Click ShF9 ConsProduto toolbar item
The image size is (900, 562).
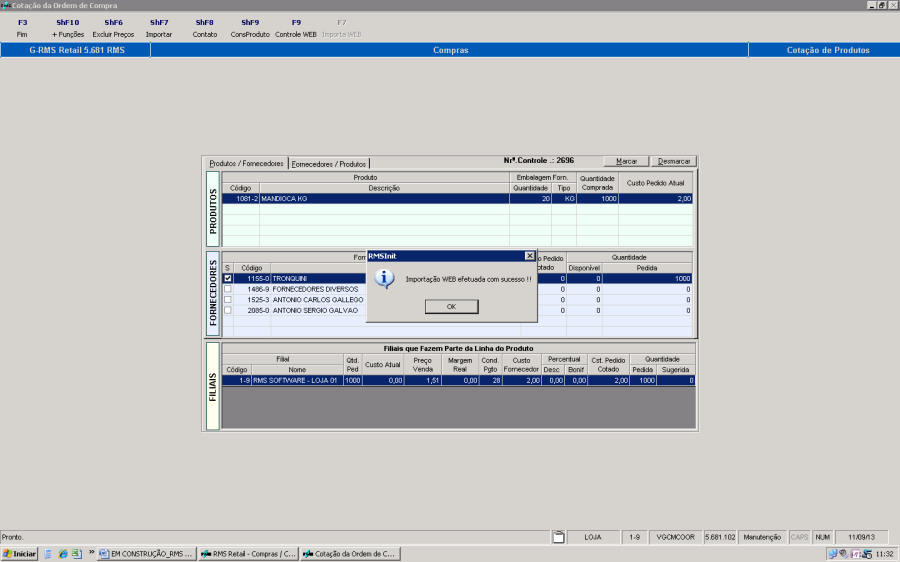pos(250,28)
